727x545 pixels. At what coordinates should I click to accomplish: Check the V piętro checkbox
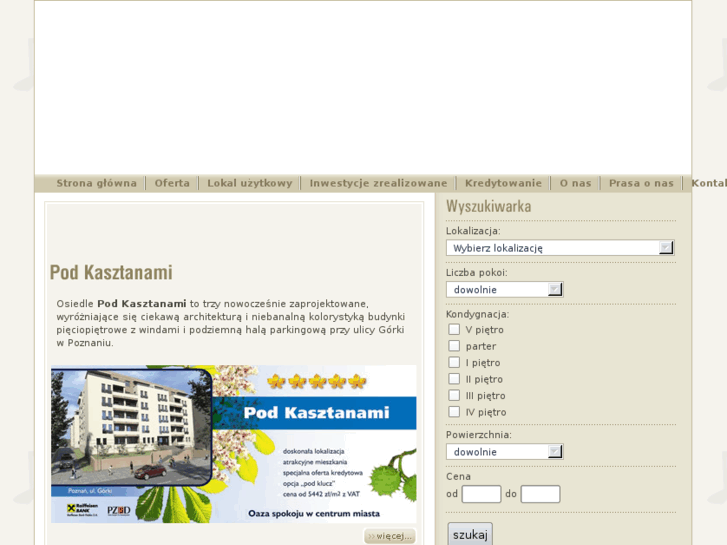pyautogui.click(x=454, y=329)
